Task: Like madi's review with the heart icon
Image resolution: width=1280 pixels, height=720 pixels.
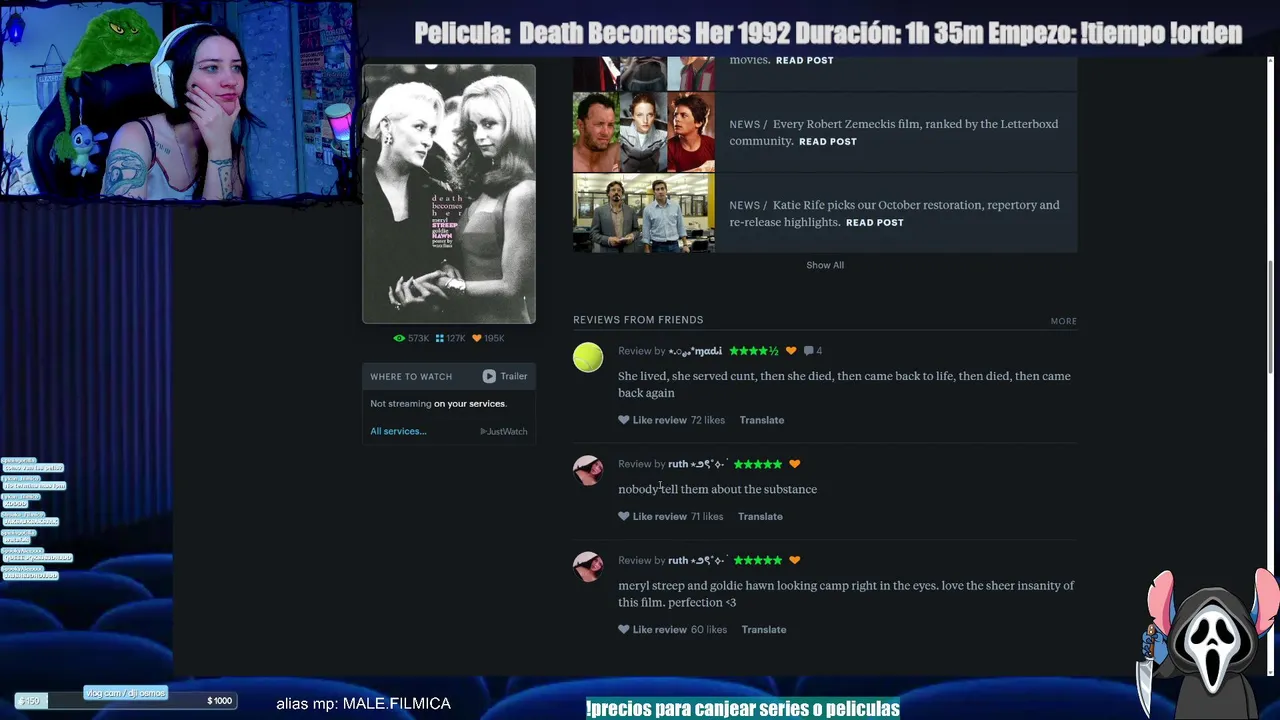Action: coord(624,420)
